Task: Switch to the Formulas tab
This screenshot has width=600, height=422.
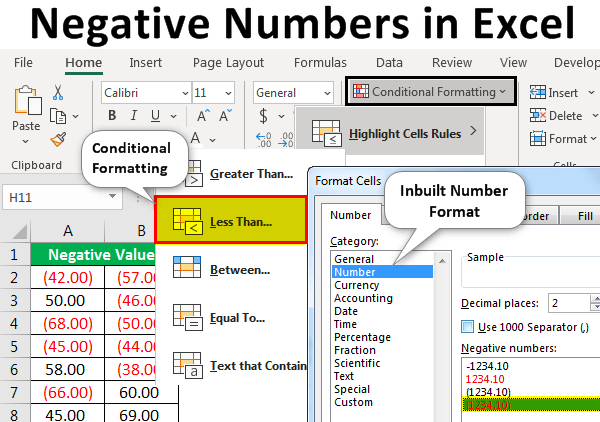Action: (320, 63)
